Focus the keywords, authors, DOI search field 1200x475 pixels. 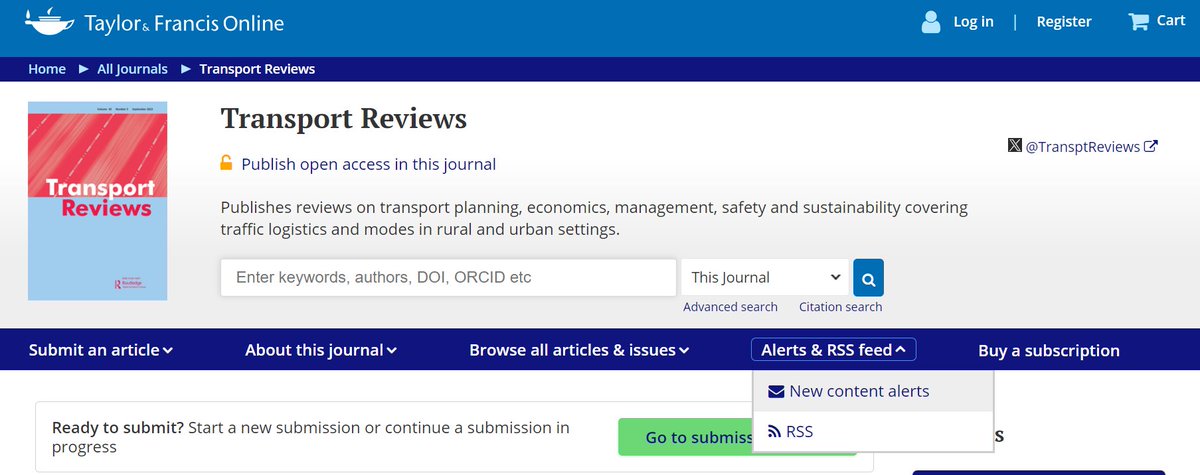click(448, 277)
